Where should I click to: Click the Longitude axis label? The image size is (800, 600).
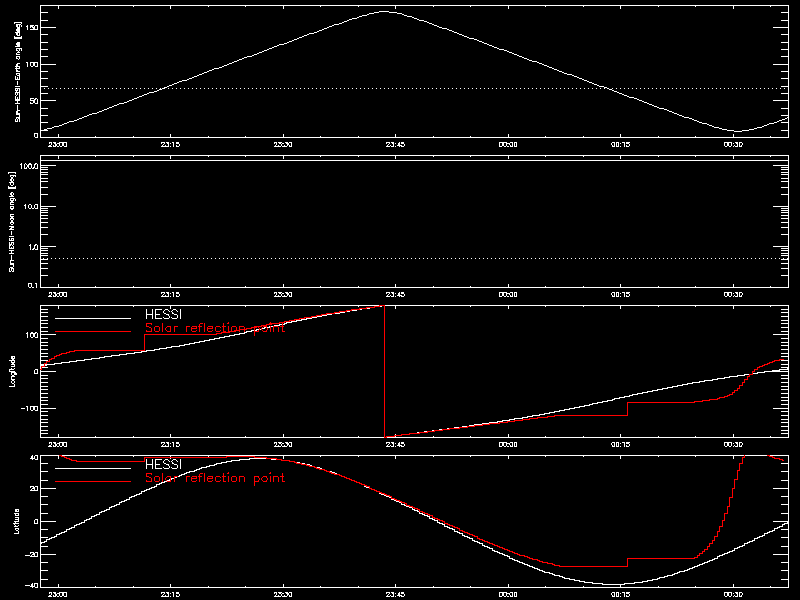pyautogui.click(x=12, y=371)
